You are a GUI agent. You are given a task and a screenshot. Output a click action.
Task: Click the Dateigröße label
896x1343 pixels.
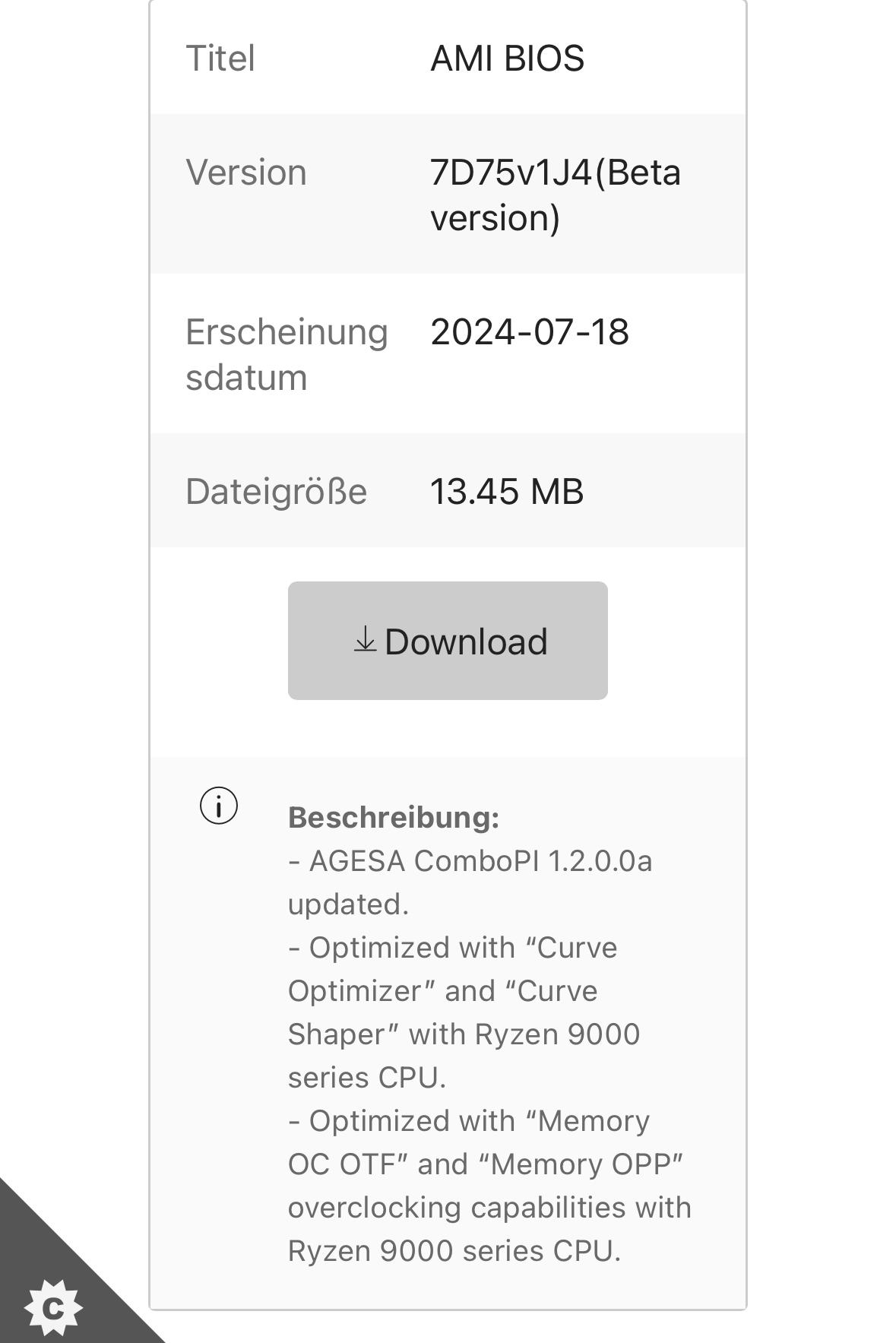pos(277,492)
